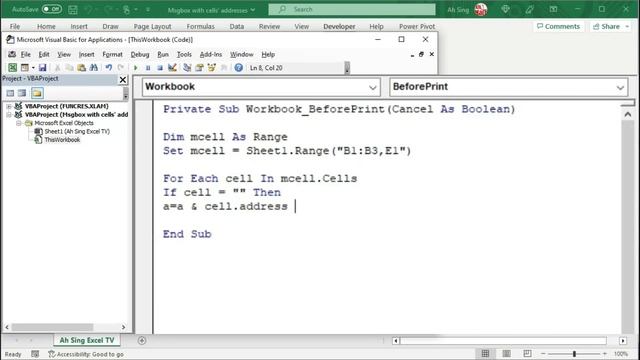Viewport: 640px width, 360px height.
Task: Click the diamond premium icon in Excel title bar
Action: 505,9
